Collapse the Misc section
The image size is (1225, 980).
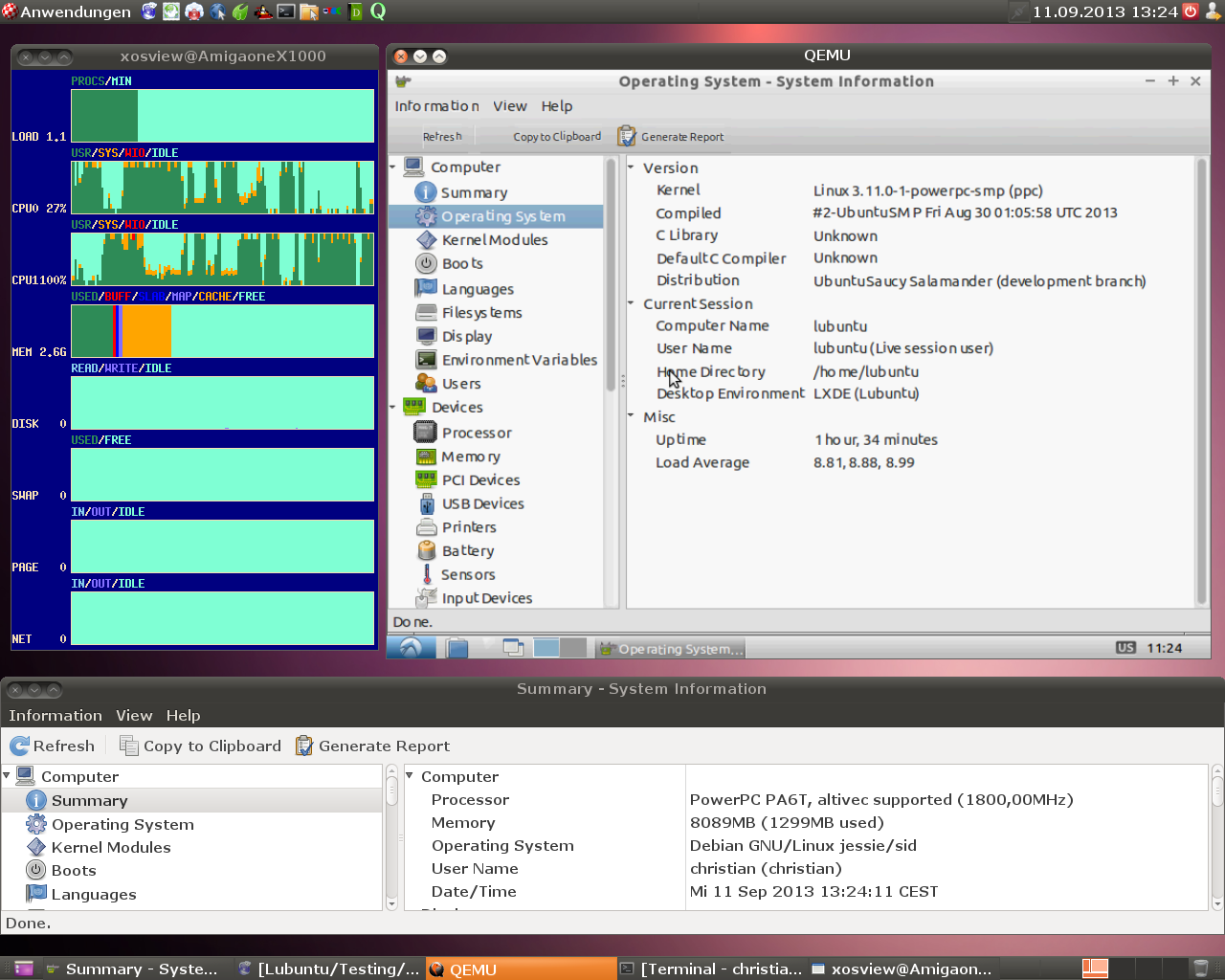(632, 416)
